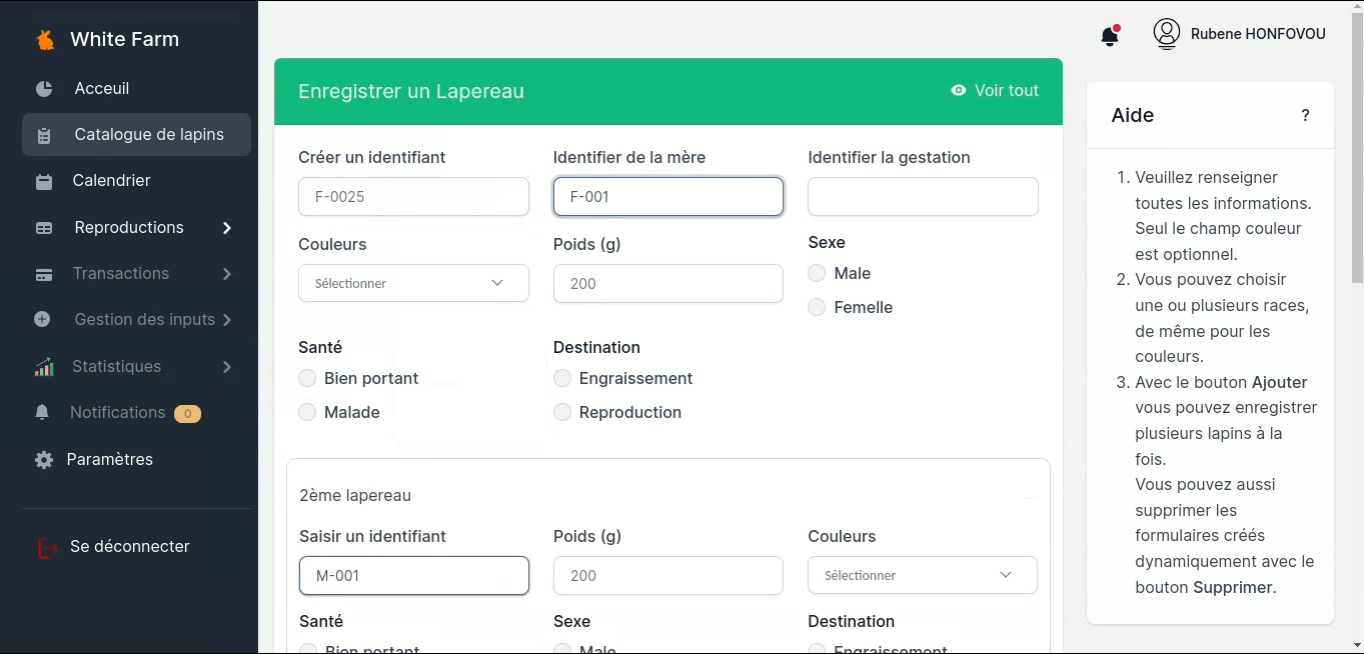Click the notification bell icon
Screen dimensions: 1364x654
pyautogui.click(x=1109, y=37)
